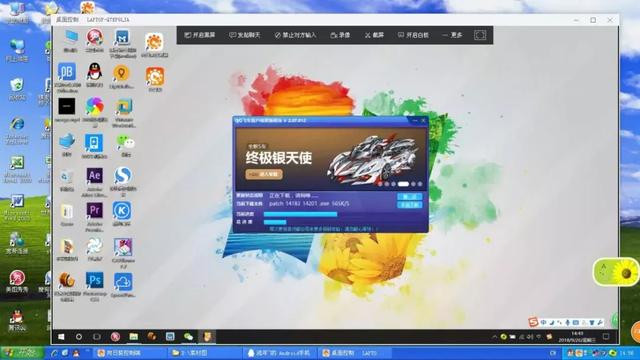Image resolution: width=640 pixels, height=360 pixels.
Task: Switch to WeChat in remote taskbar
Action: [188, 337]
